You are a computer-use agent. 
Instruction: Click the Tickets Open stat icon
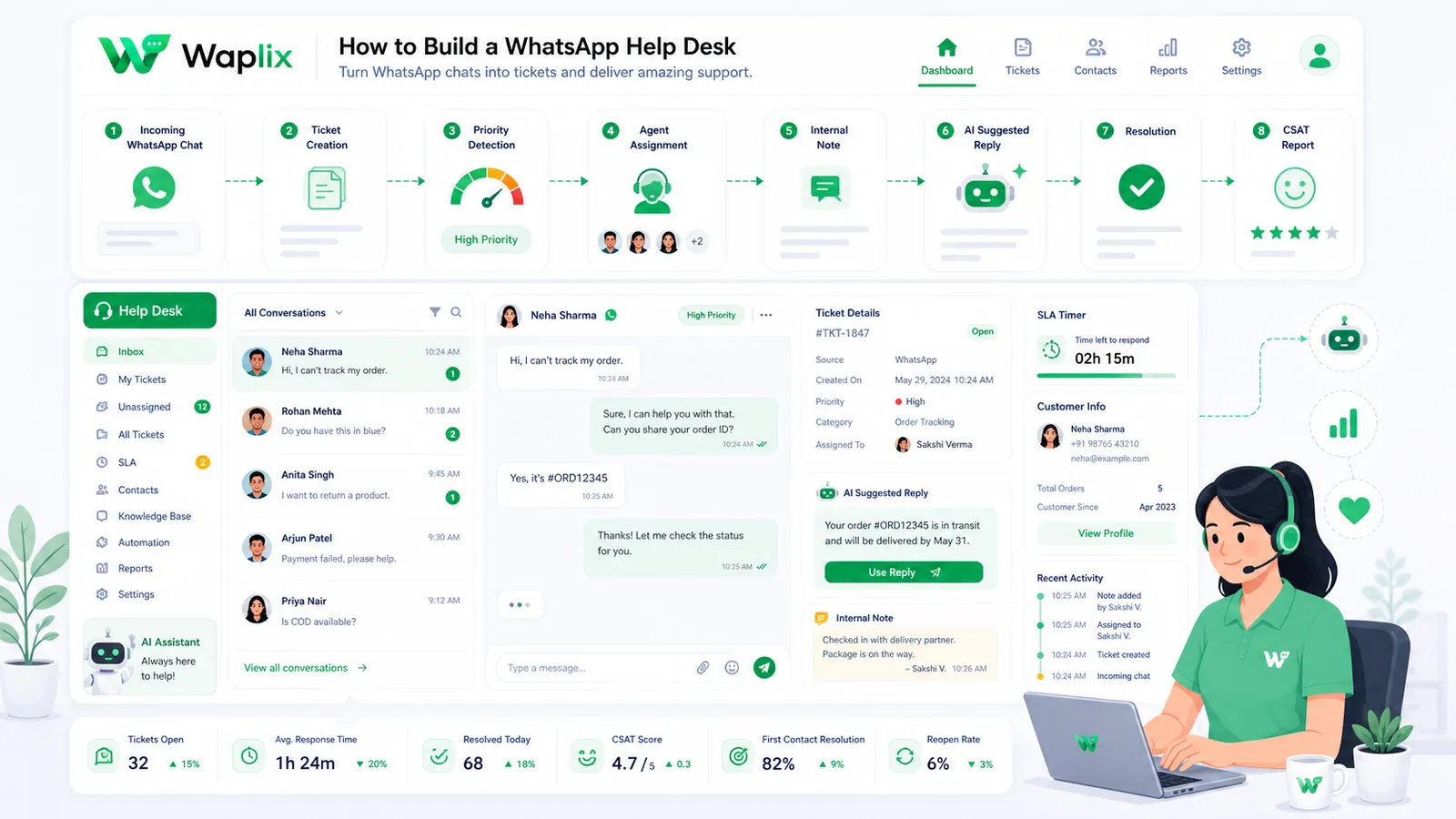coord(105,755)
